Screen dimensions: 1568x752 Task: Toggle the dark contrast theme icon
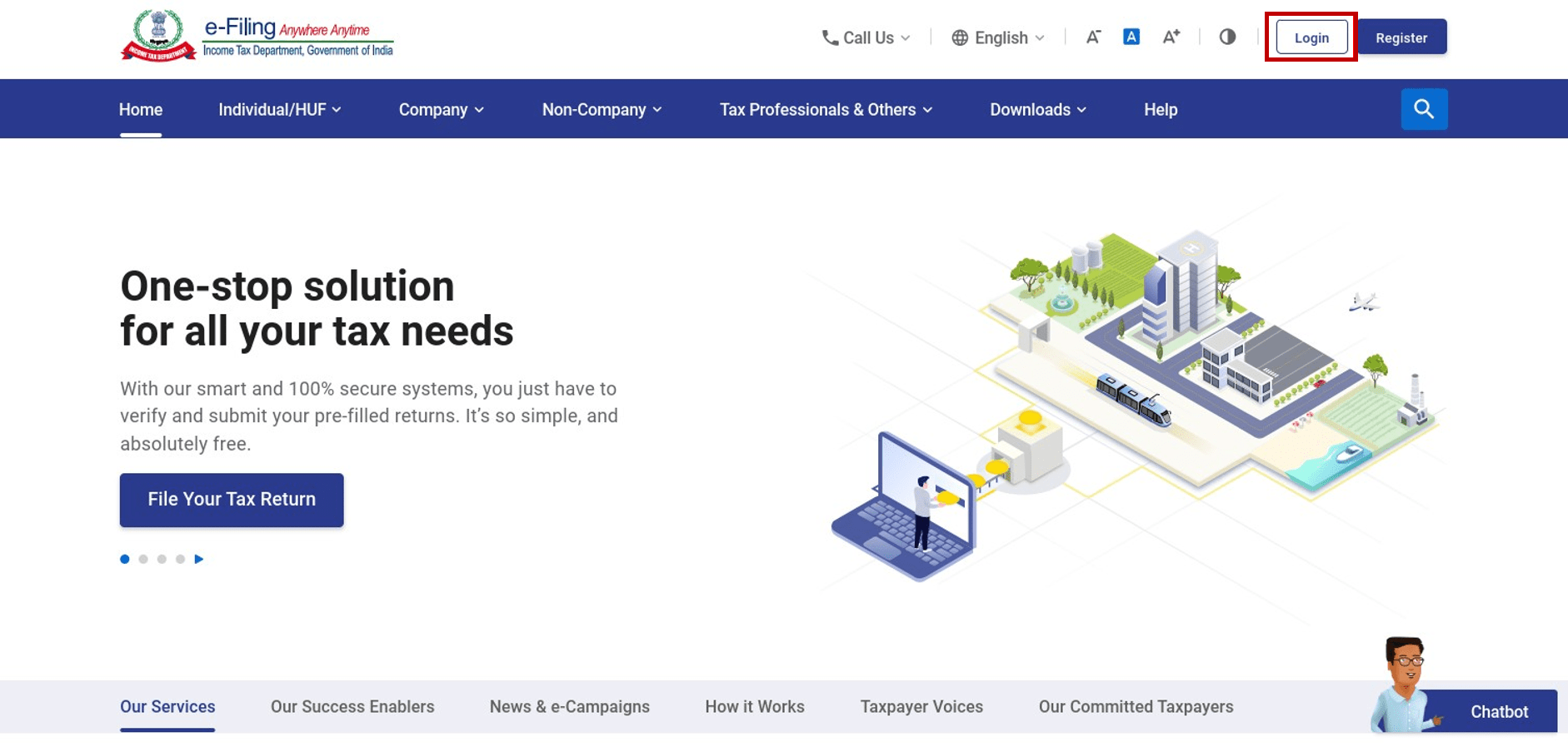click(x=1226, y=37)
